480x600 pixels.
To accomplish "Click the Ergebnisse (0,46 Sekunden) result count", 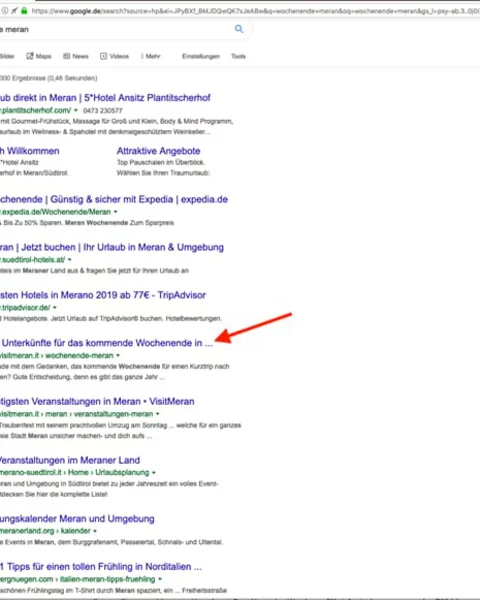I will [x=49, y=78].
